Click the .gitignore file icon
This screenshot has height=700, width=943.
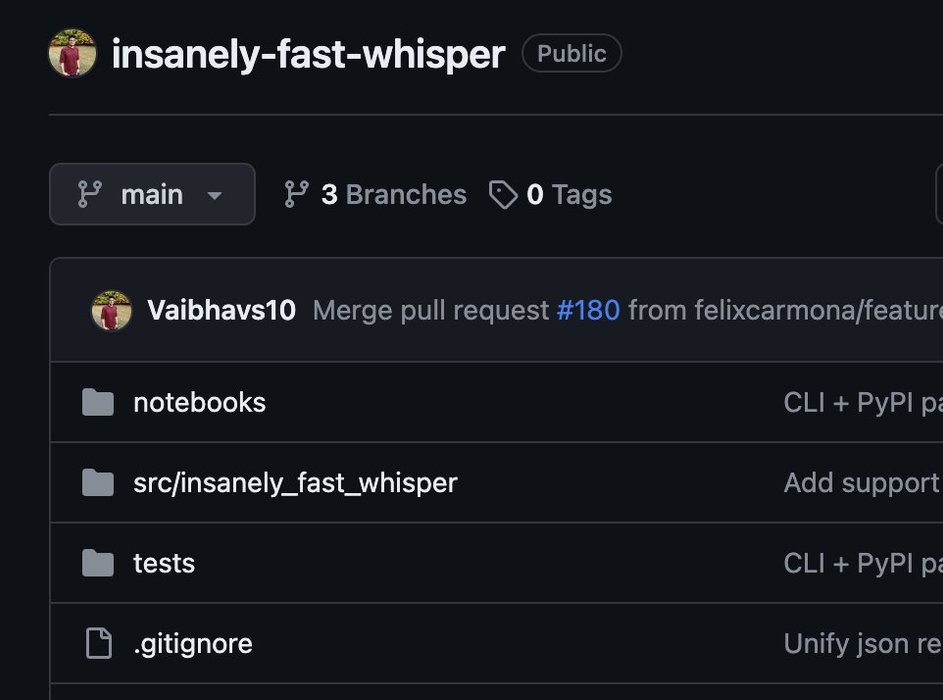point(98,643)
